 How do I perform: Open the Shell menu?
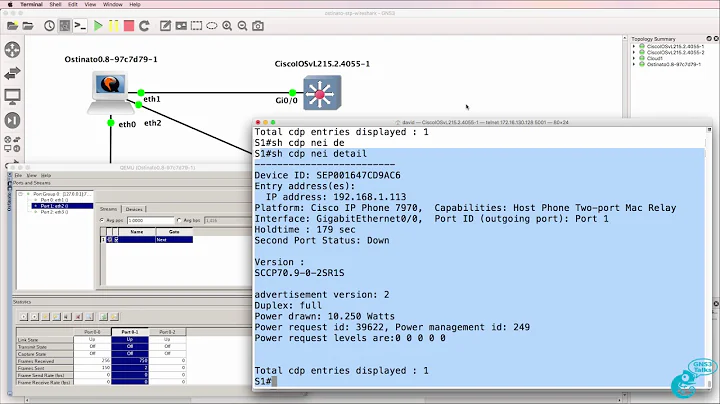coord(56,4)
